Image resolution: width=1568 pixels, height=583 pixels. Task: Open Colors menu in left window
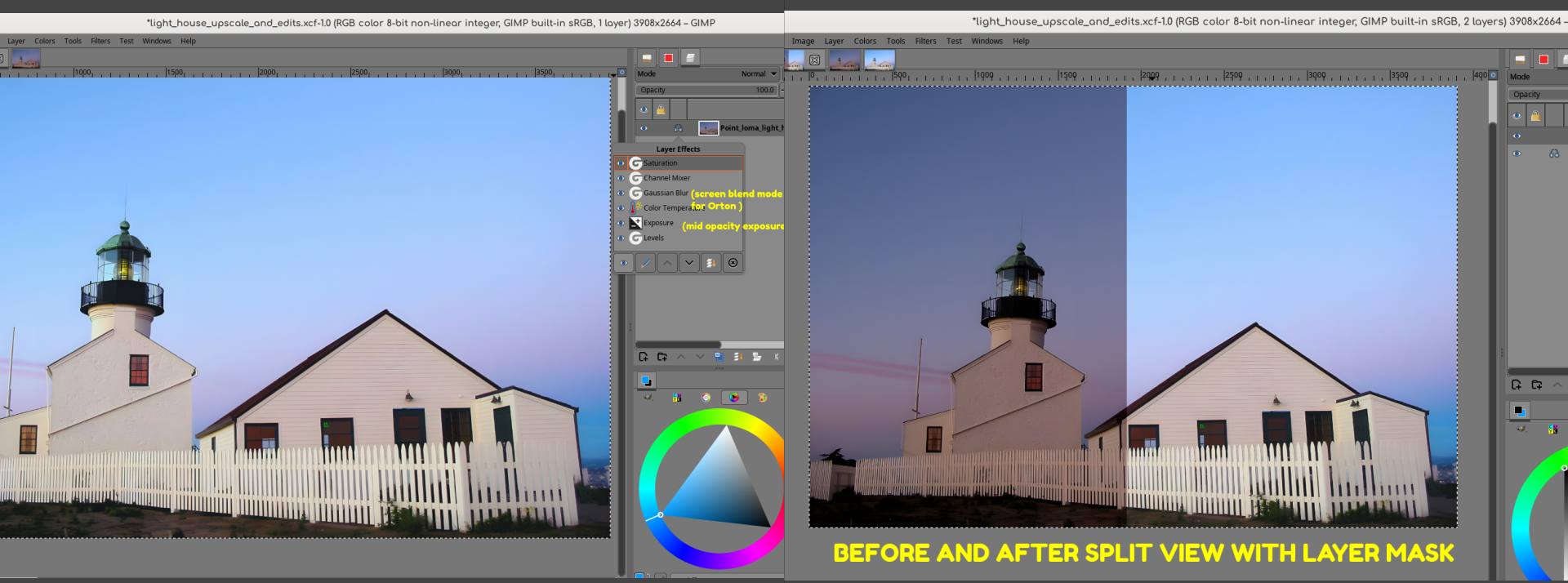45,41
